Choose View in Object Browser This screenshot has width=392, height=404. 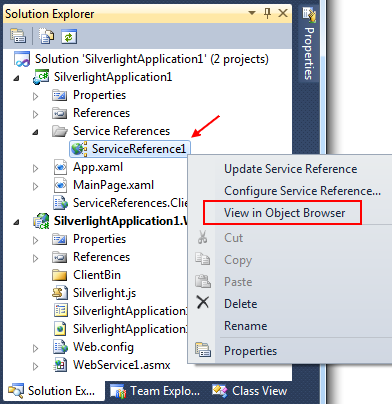[x=284, y=213]
